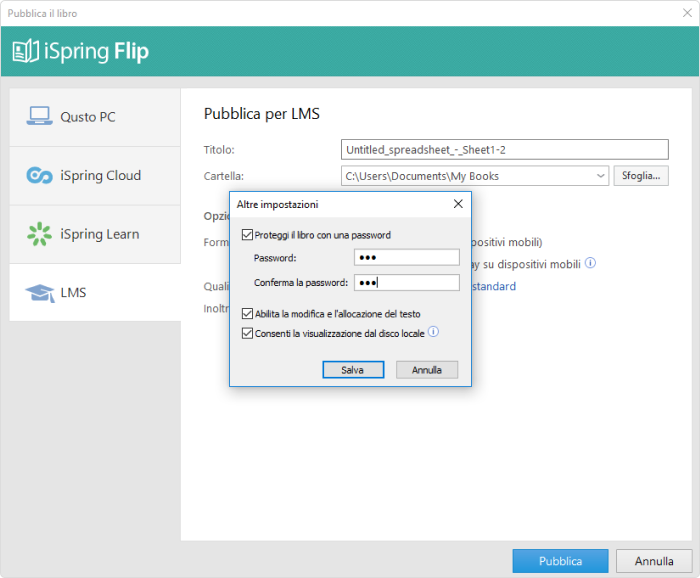Click the blue Pubblica button
Screen dimensions: 700x578
tap(560, 561)
